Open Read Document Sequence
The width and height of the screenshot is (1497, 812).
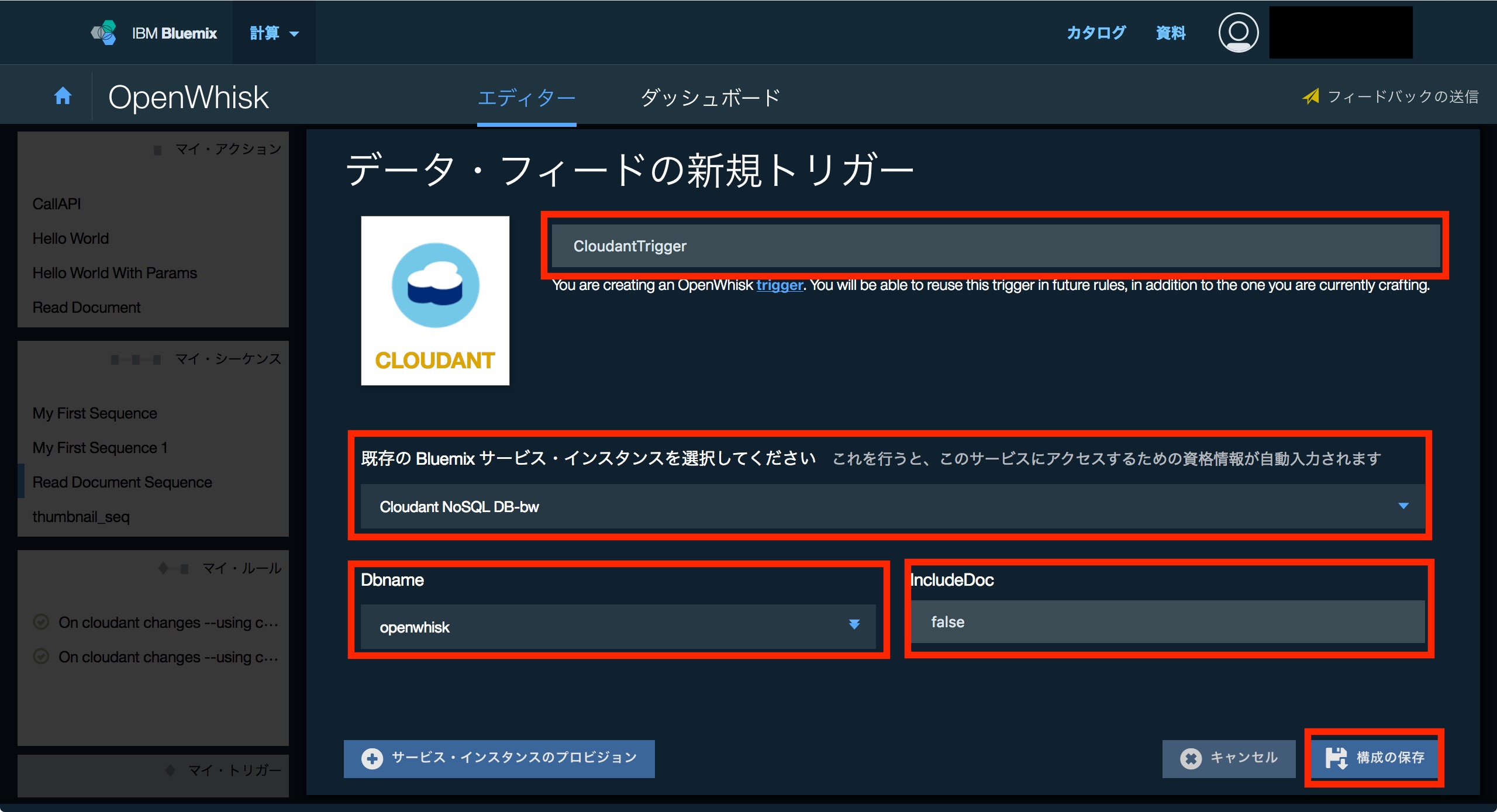[122, 482]
